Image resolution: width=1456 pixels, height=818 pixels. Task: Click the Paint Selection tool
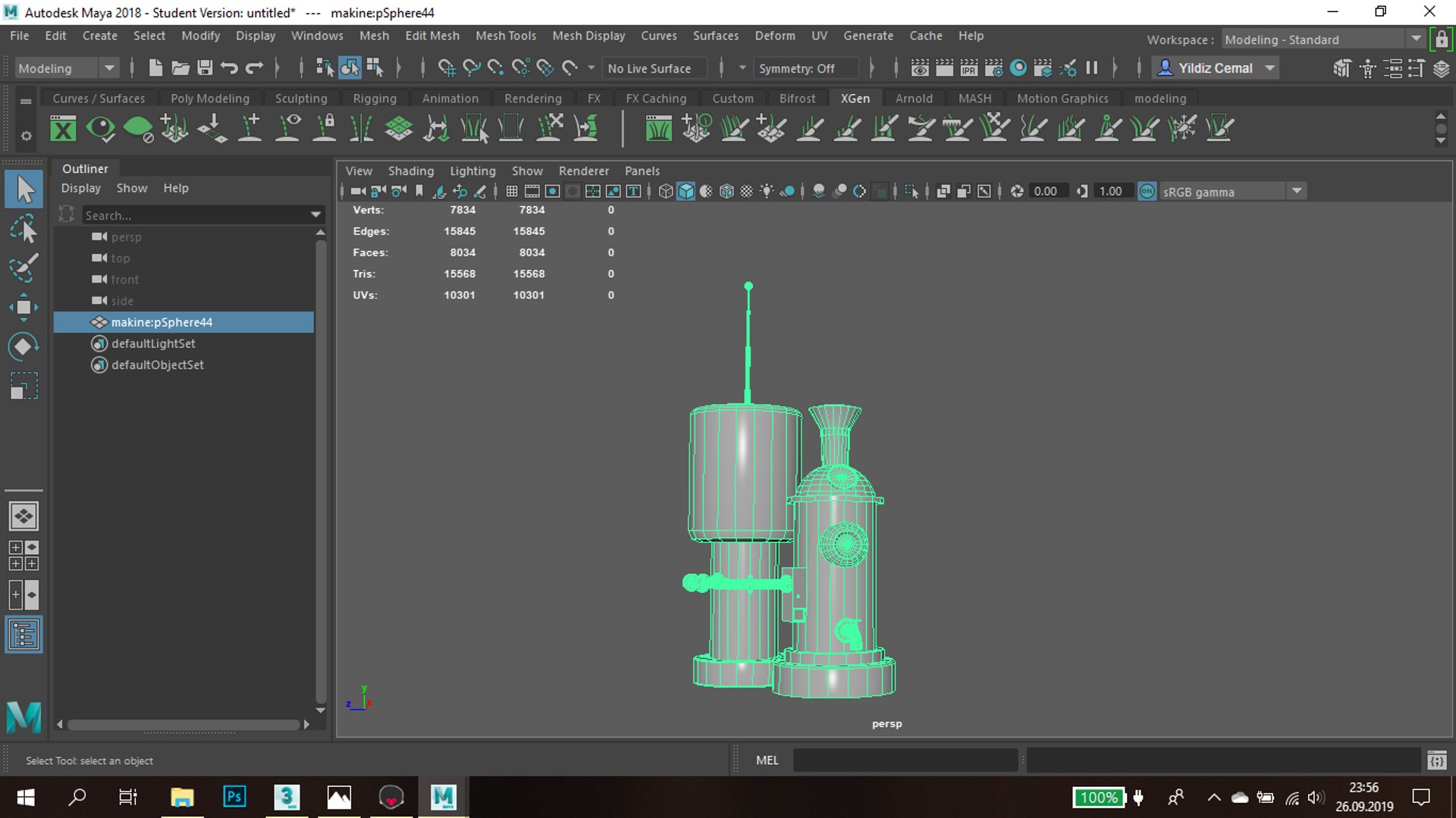click(x=24, y=268)
